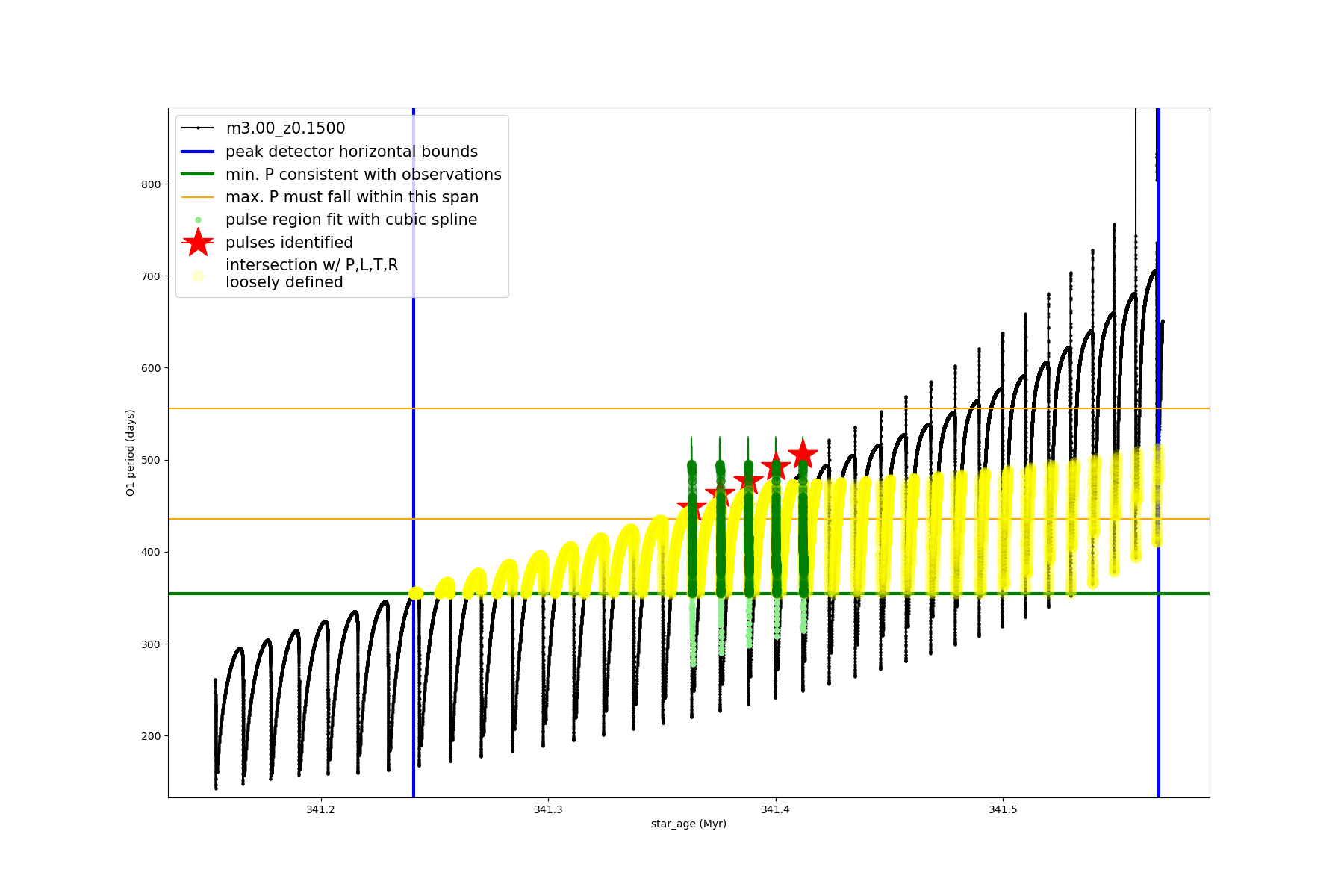The height and width of the screenshot is (896, 1344).
Task: Select 'min. P consistent with observations' legend entry
Action: (364, 175)
